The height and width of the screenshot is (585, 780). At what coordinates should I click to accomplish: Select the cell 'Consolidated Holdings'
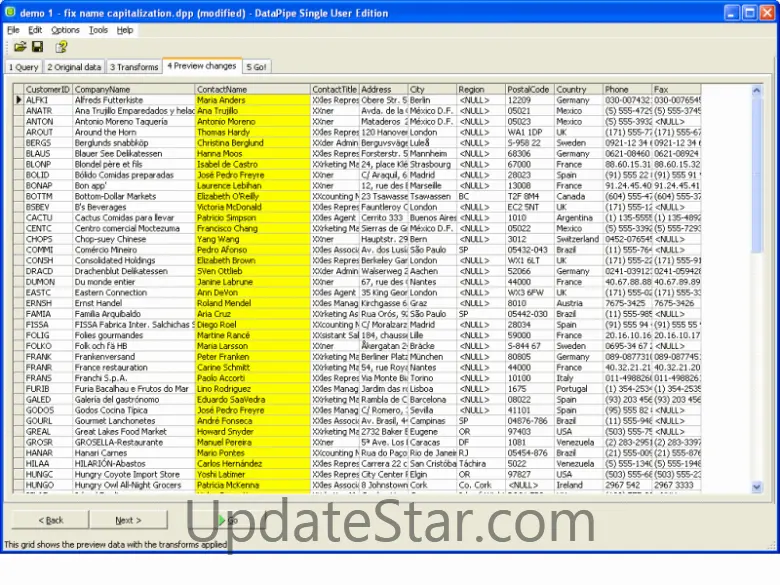(133, 260)
